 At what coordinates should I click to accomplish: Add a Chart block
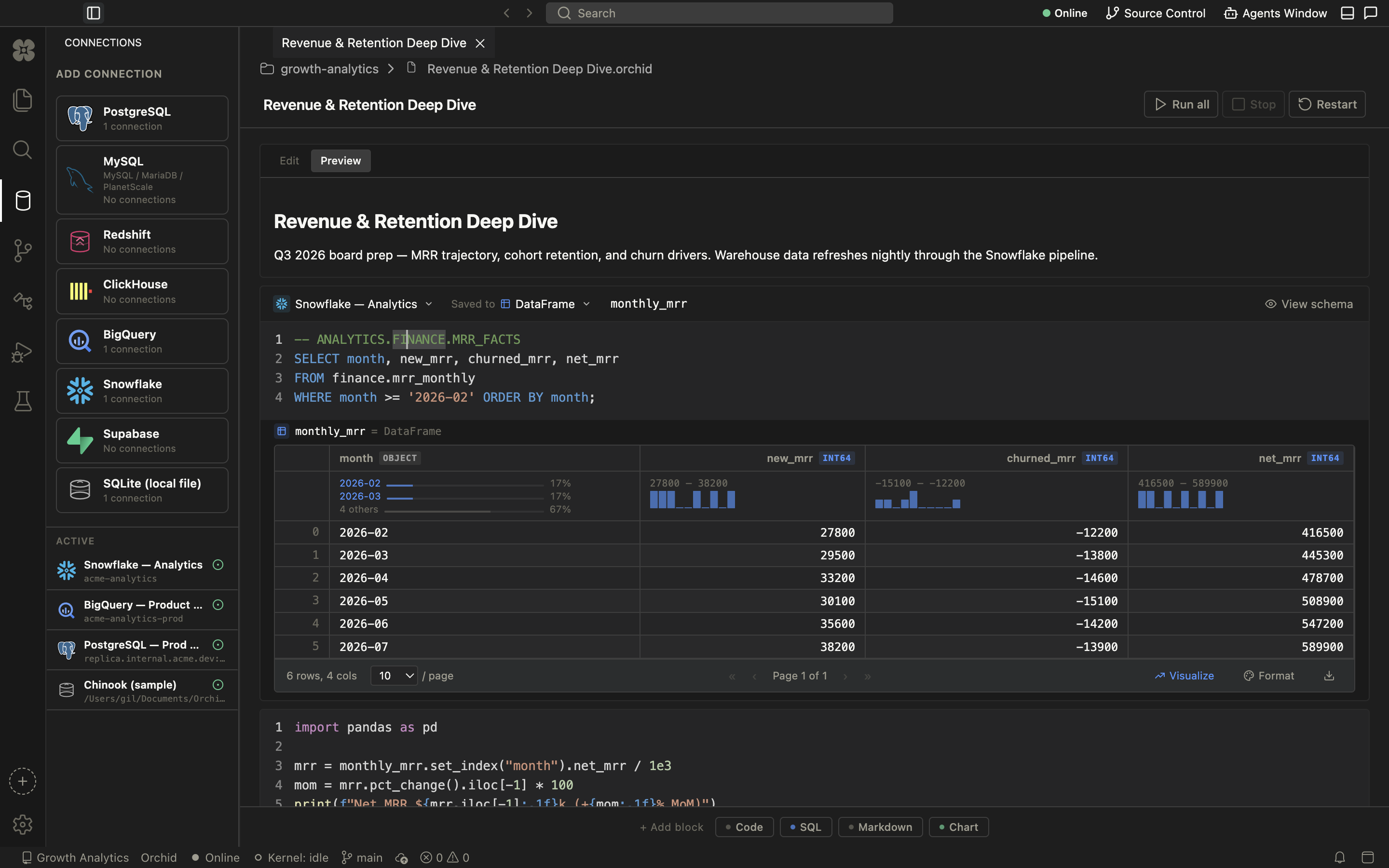point(958,827)
